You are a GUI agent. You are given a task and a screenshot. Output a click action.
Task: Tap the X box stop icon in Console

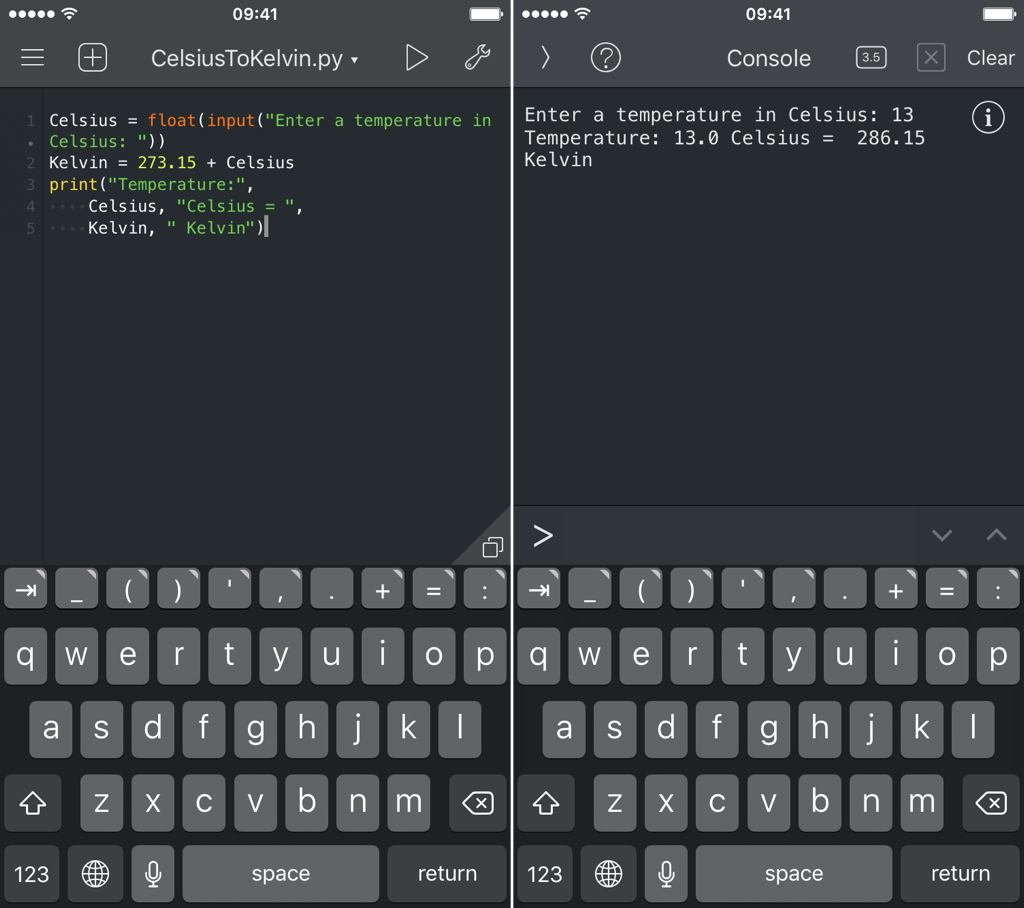pyautogui.click(x=931, y=57)
